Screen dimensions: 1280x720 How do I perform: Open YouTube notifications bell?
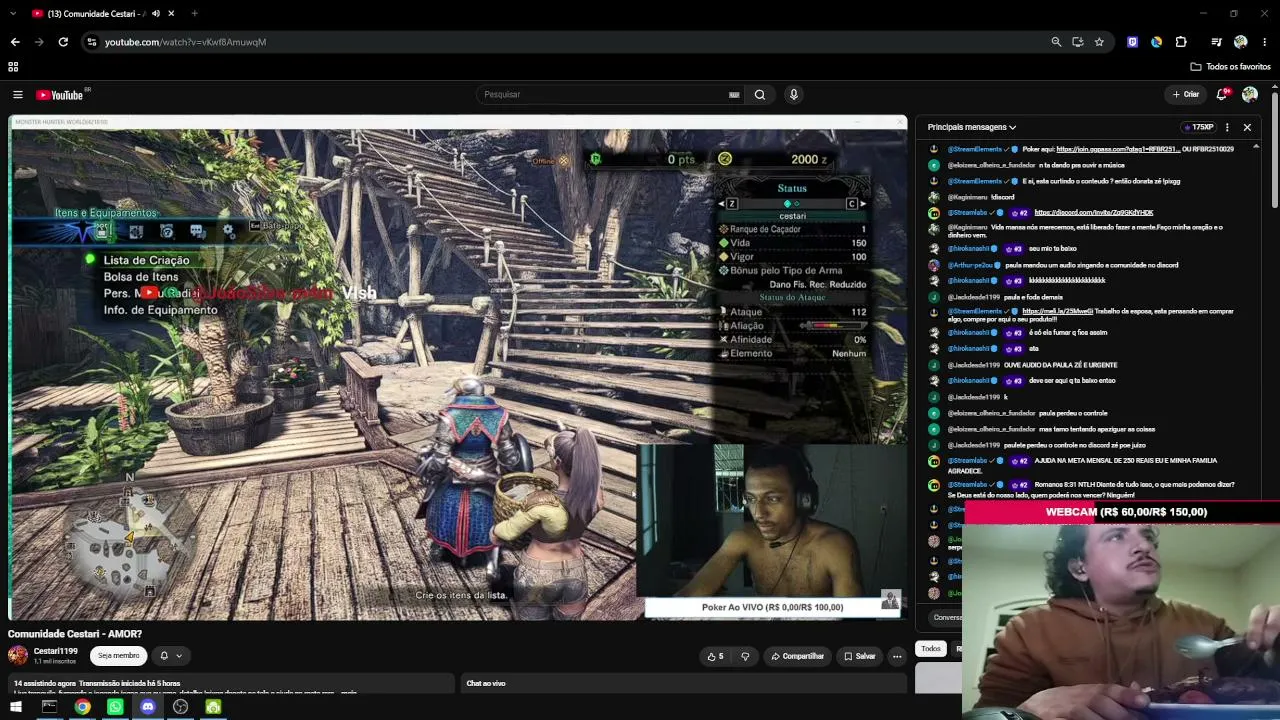pos(1222,94)
